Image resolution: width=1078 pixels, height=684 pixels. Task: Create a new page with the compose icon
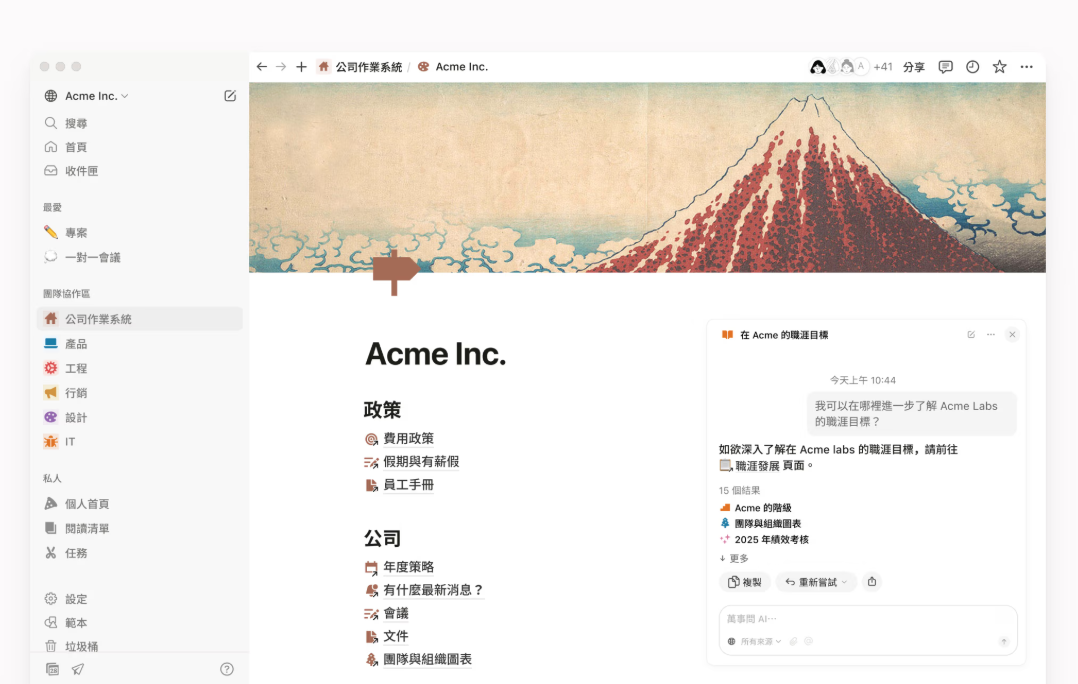pos(229,96)
